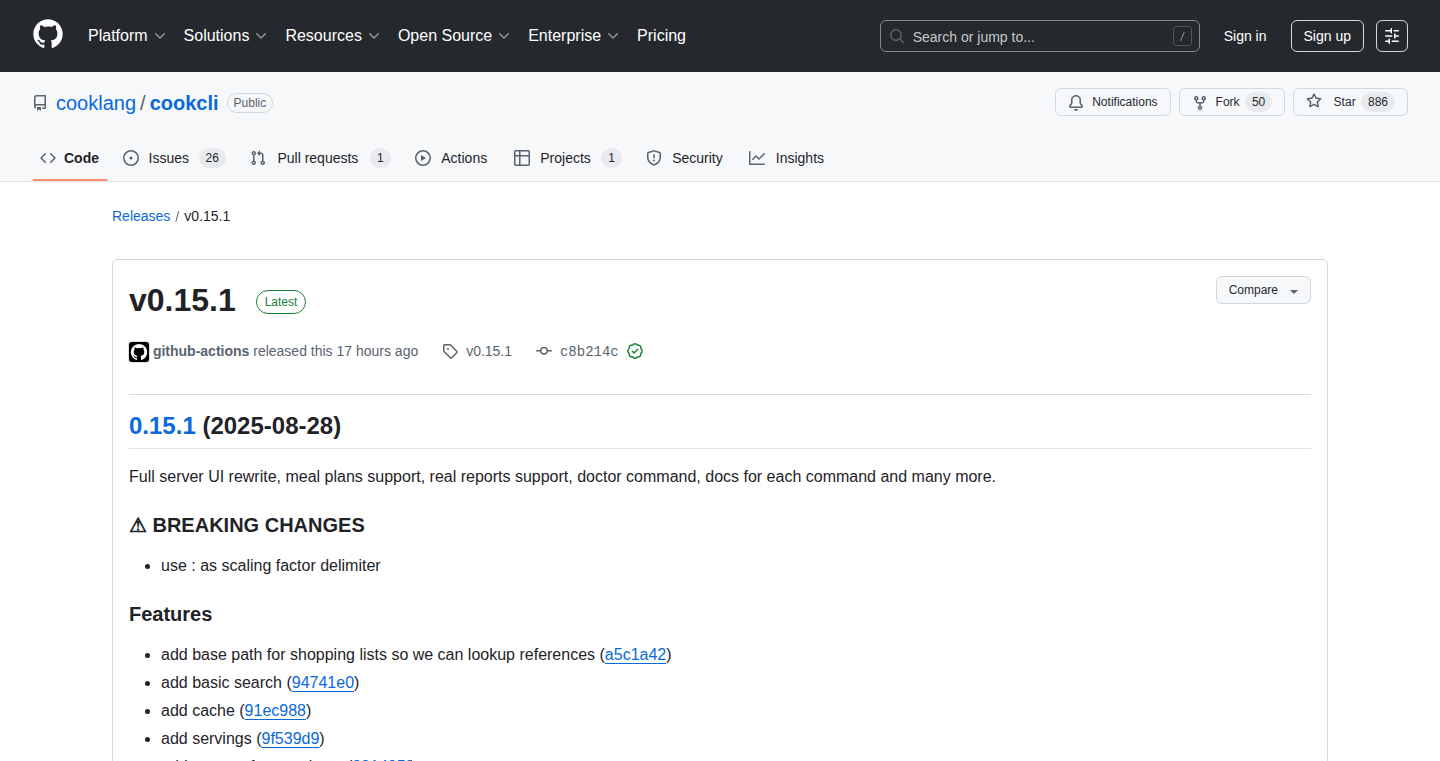Image resolution: width=1440 pixels, height=761 pixels.
Task: Switch to the Actions tab
Action: pyautogui.click(x=451, y=158)
